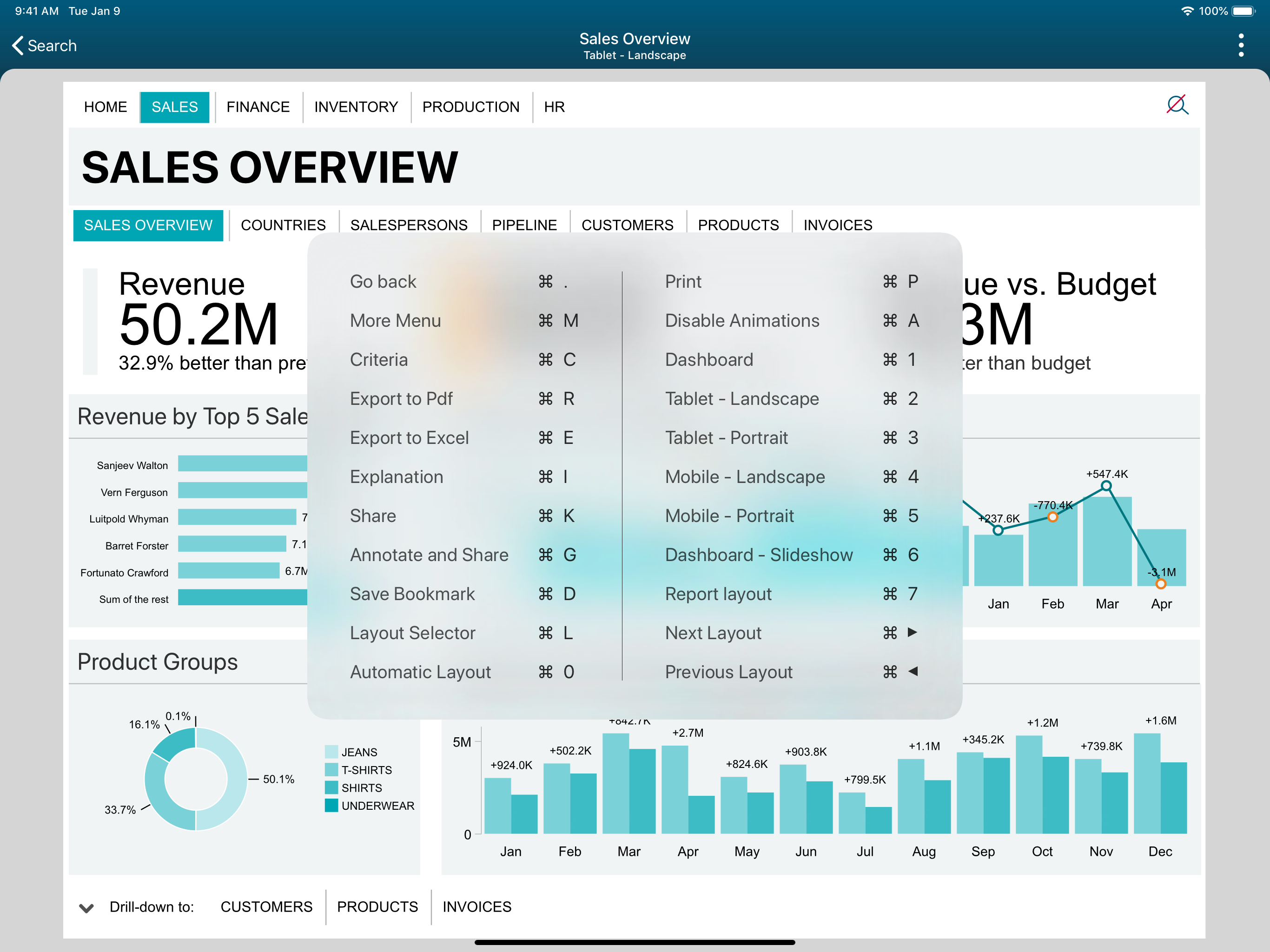The width and height of the screenshot is (1270, 952).
Task: Tap the Search back chevron
Action: (x=18, y=46)
